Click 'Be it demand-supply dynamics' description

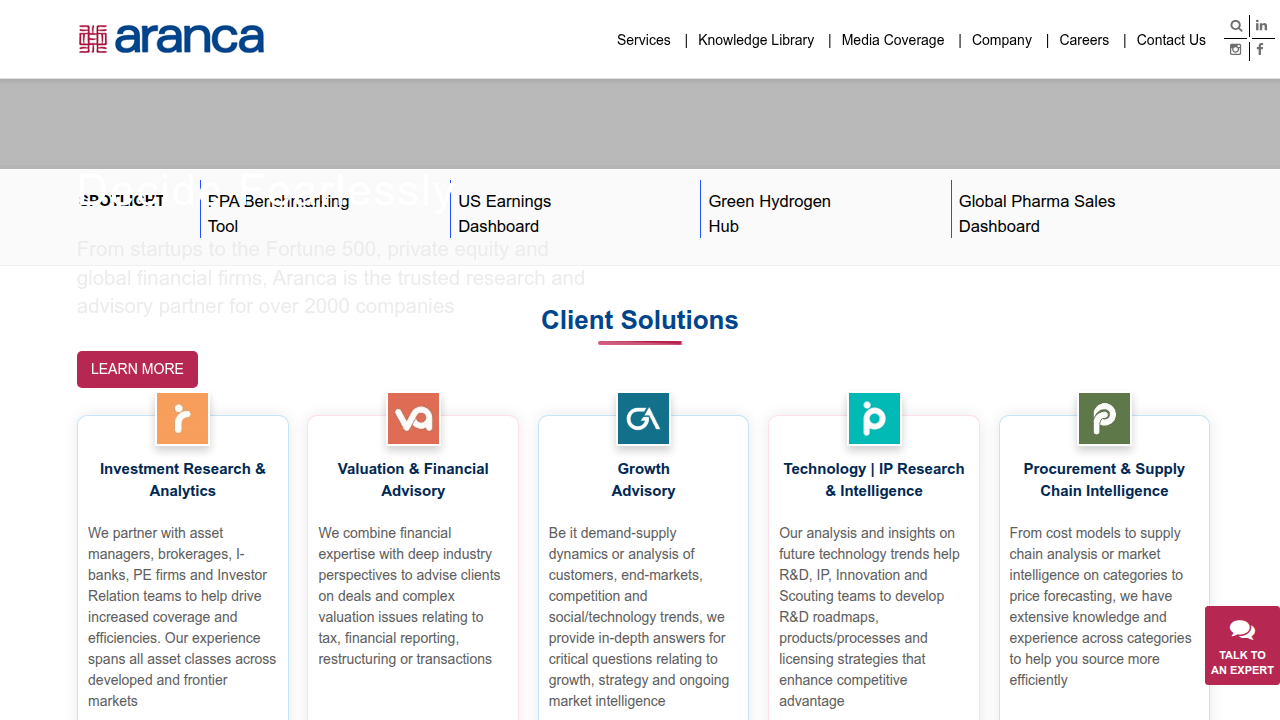click(x=640, y=617)
